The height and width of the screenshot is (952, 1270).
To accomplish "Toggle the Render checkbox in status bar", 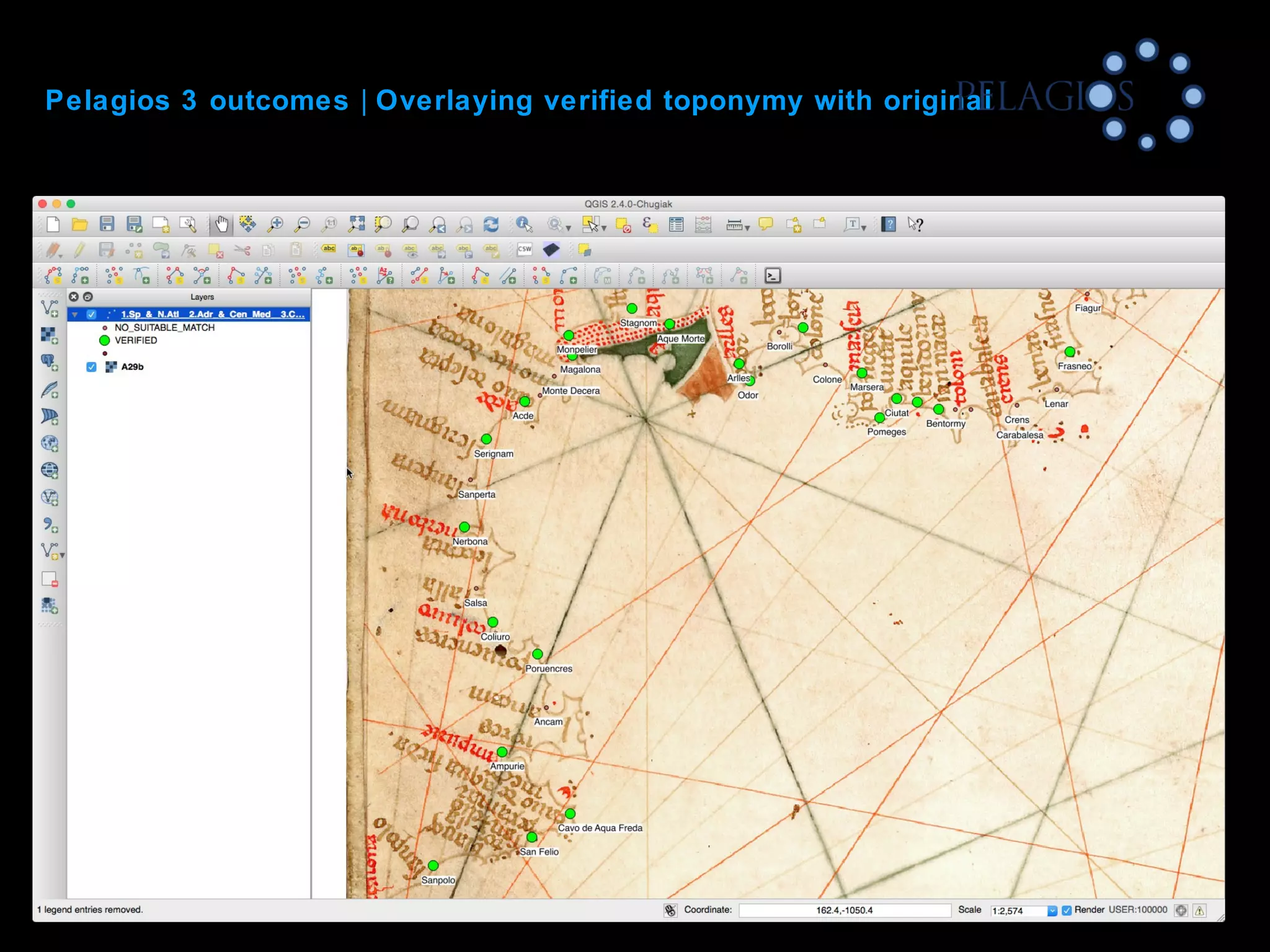I will coord(1067,910).
